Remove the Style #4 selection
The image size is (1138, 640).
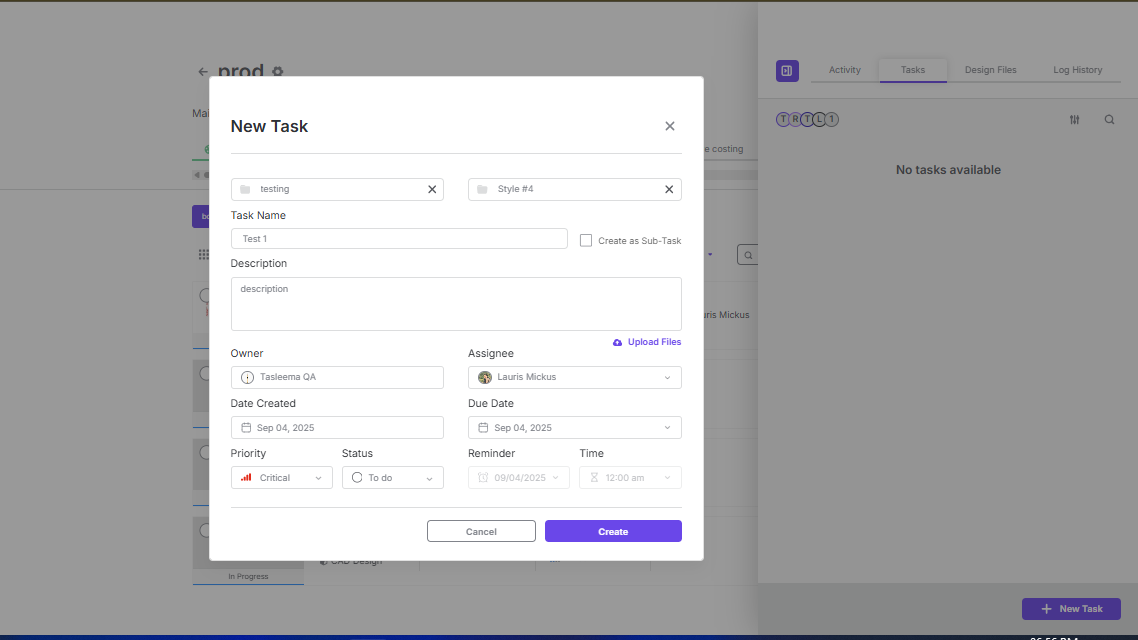[x=669, y=189]
